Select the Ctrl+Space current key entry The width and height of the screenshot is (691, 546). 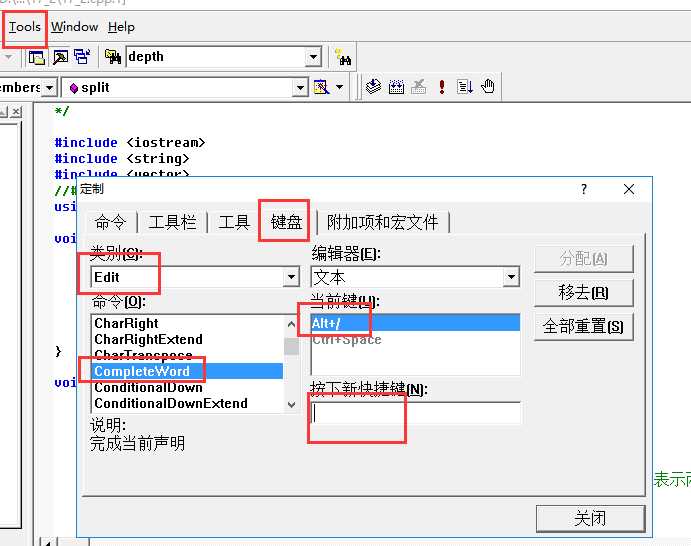coord(415,339)
